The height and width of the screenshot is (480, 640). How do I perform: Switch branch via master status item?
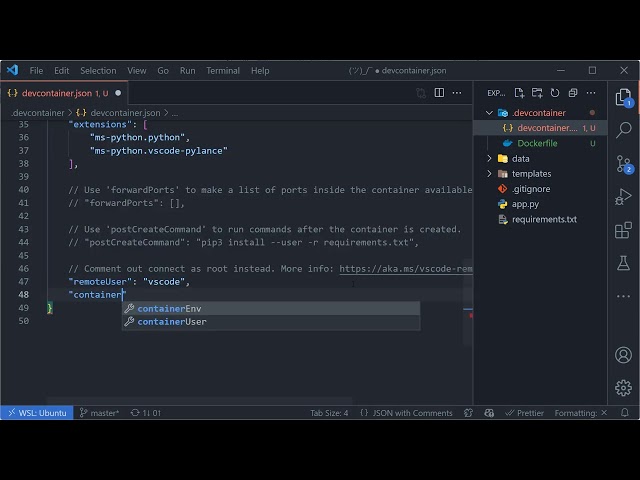coord(99,413)
